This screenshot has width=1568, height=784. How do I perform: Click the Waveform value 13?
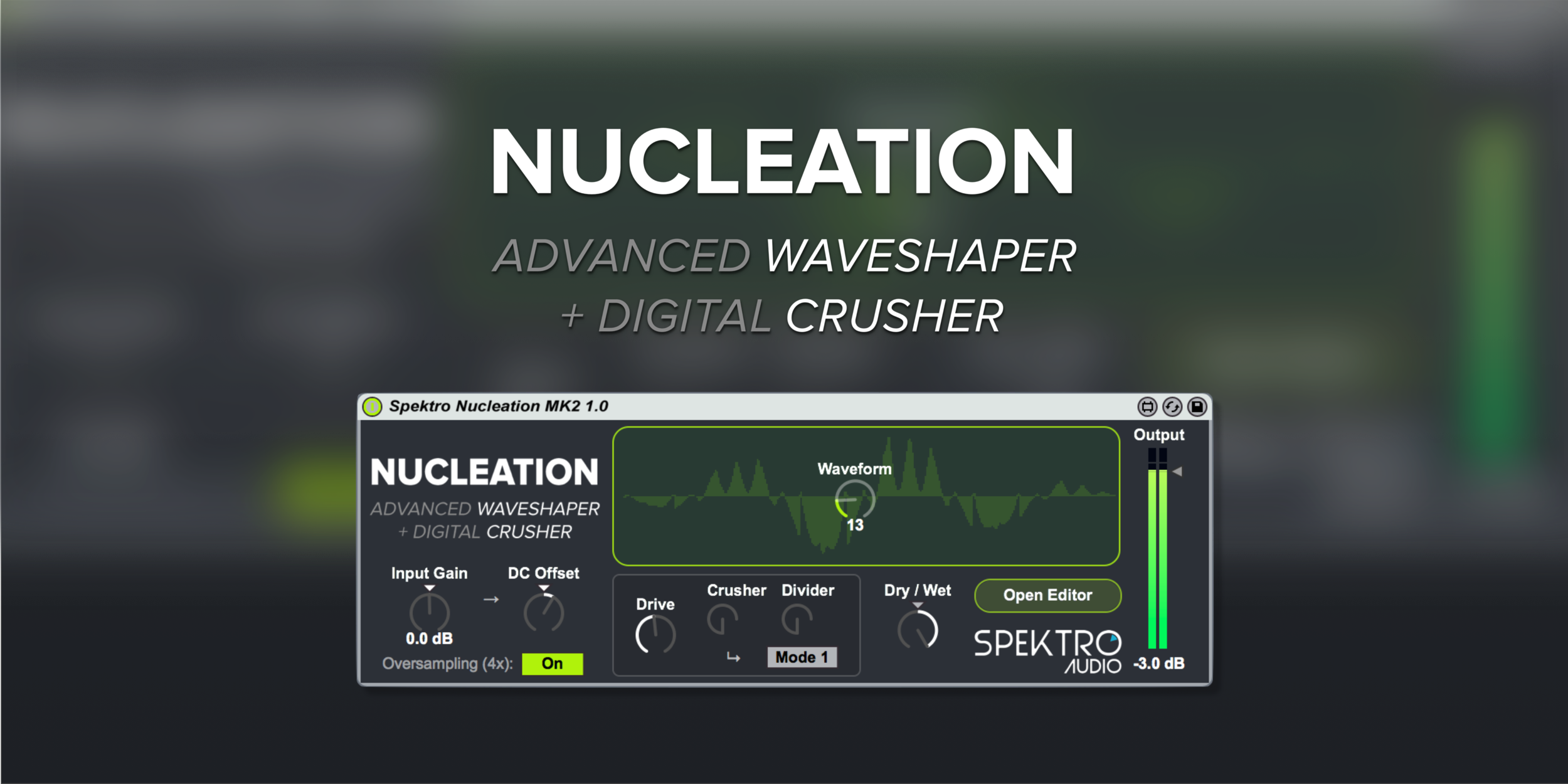tap(855, 525)
